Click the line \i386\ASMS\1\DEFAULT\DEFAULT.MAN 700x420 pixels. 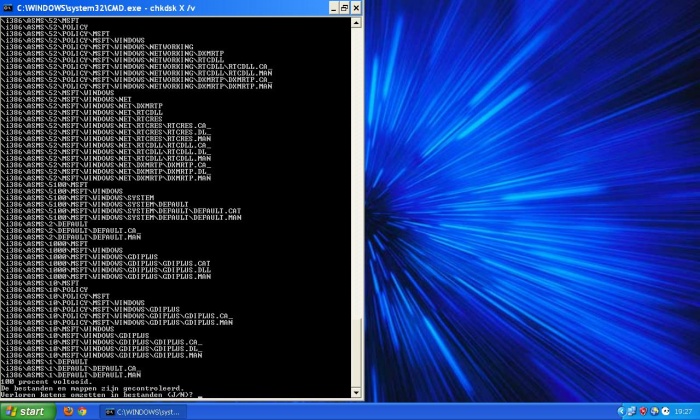(71, 375)
